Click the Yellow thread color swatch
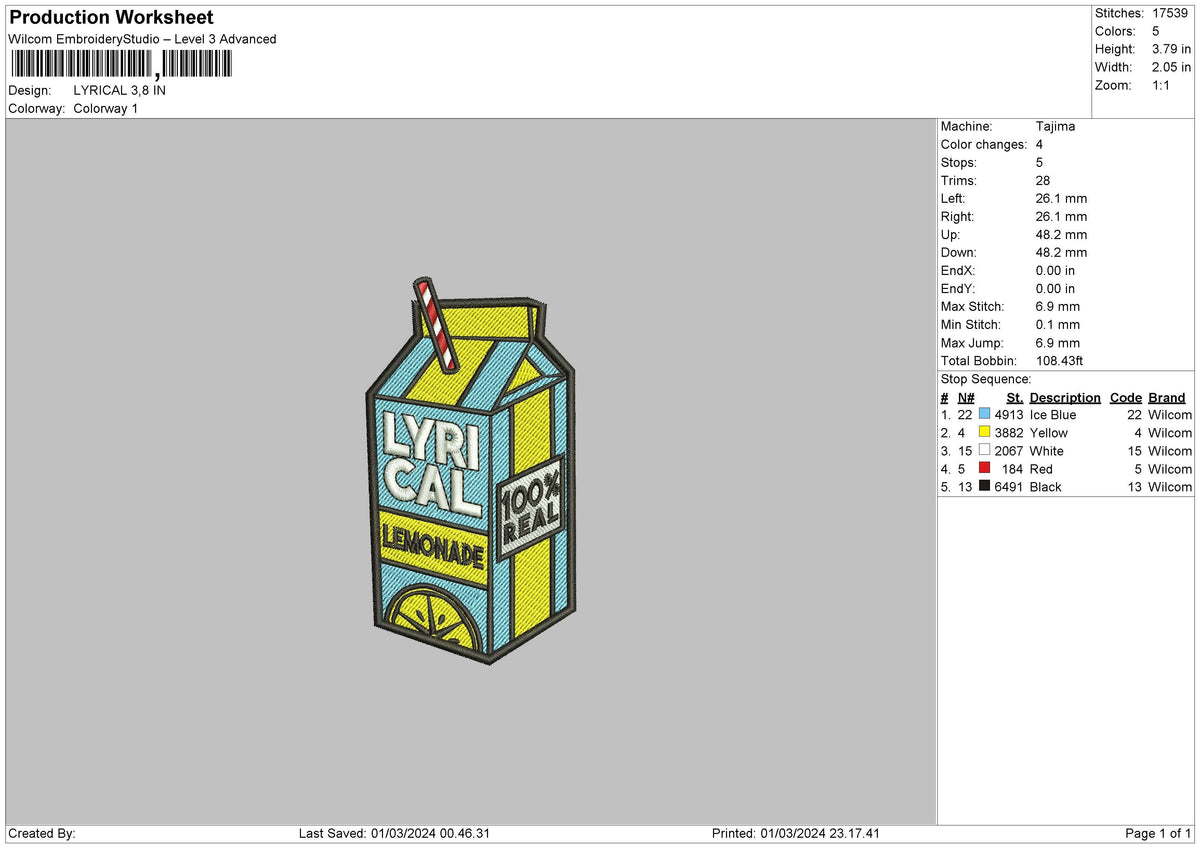 pos(985,432)
